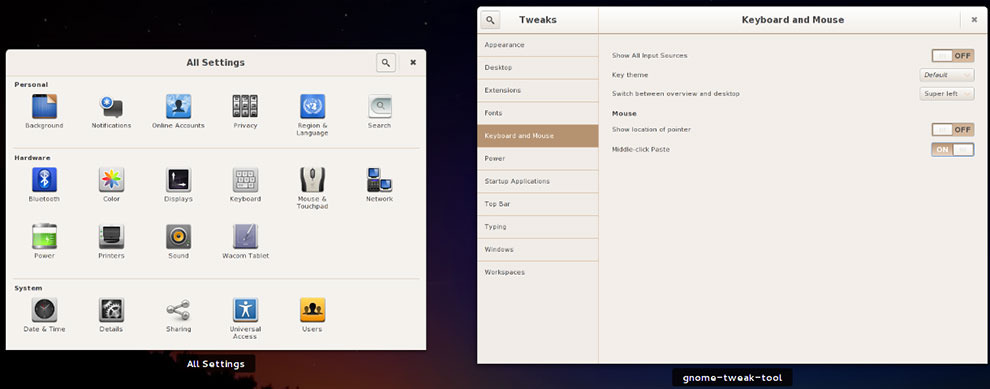
Task: Select Workspaces in Tweaks sidebar
Action: 537,272
